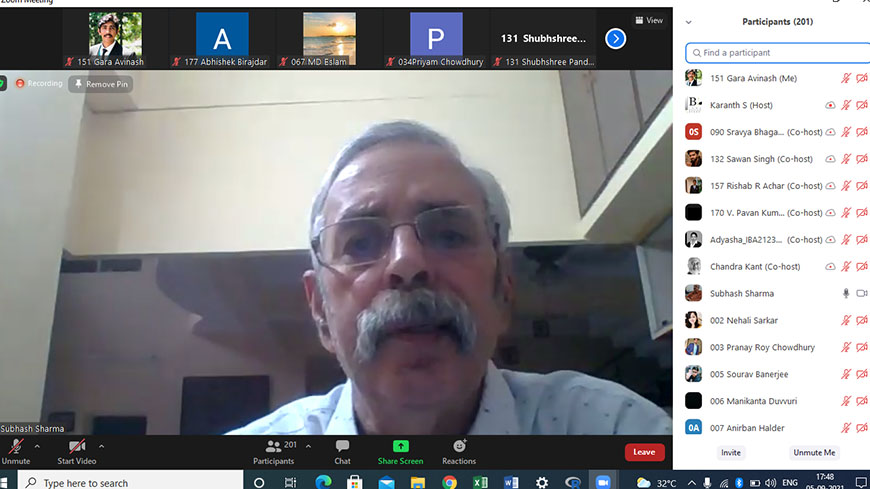Open Chrome from the Windows taskbar
This screenshot has width=870, height=489.
450,482
